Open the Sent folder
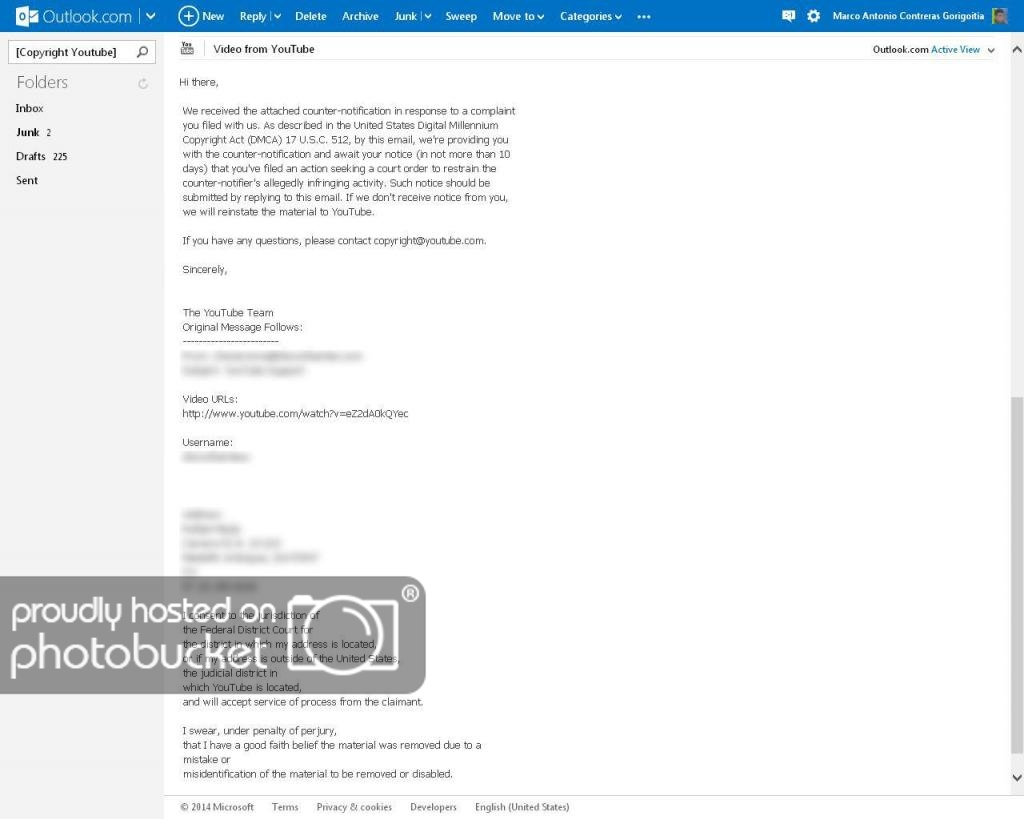The height and width of the screenshot is (819, 1024). click(27, 180)
